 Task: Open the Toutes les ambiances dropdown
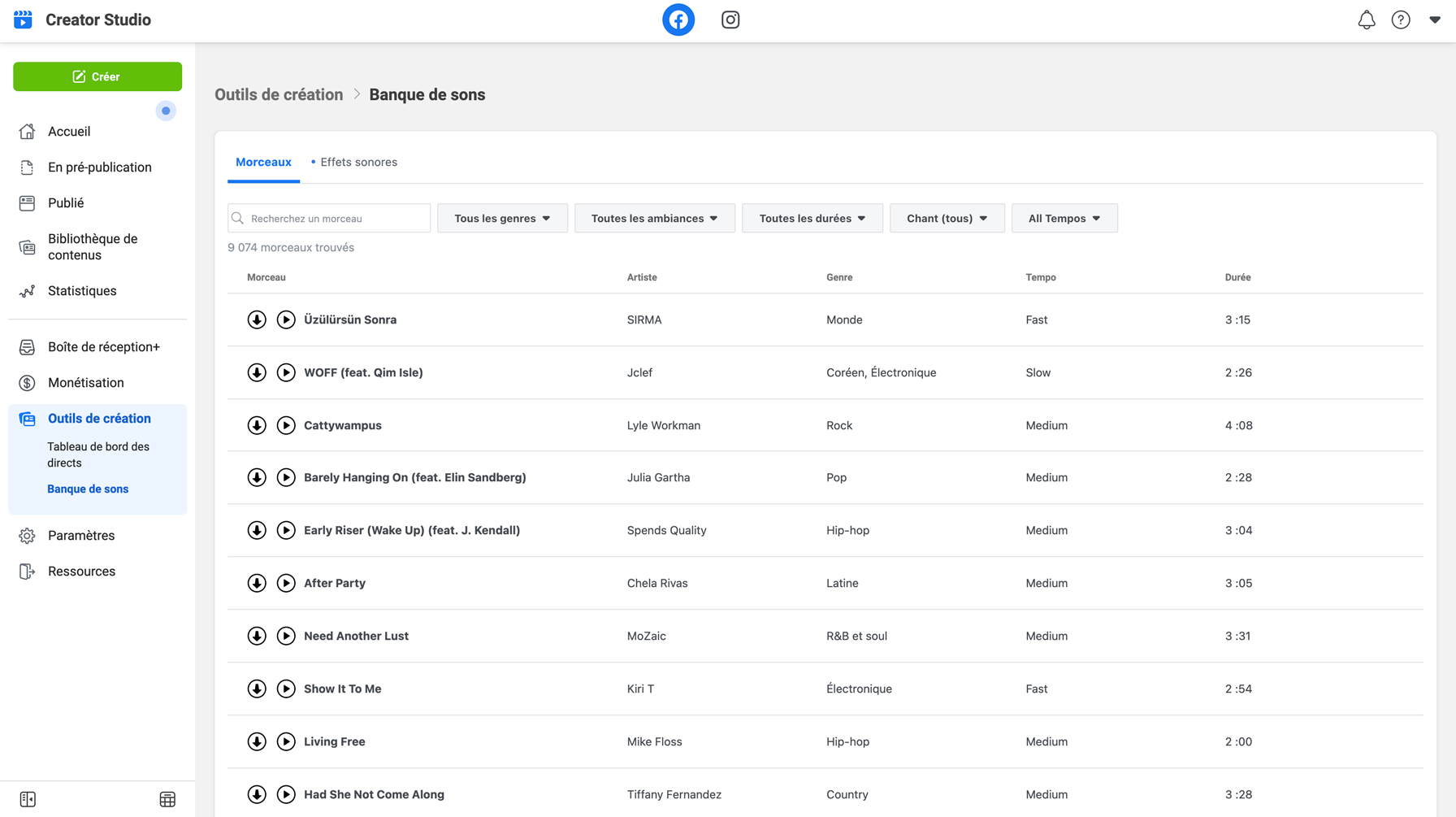(655, 218)
